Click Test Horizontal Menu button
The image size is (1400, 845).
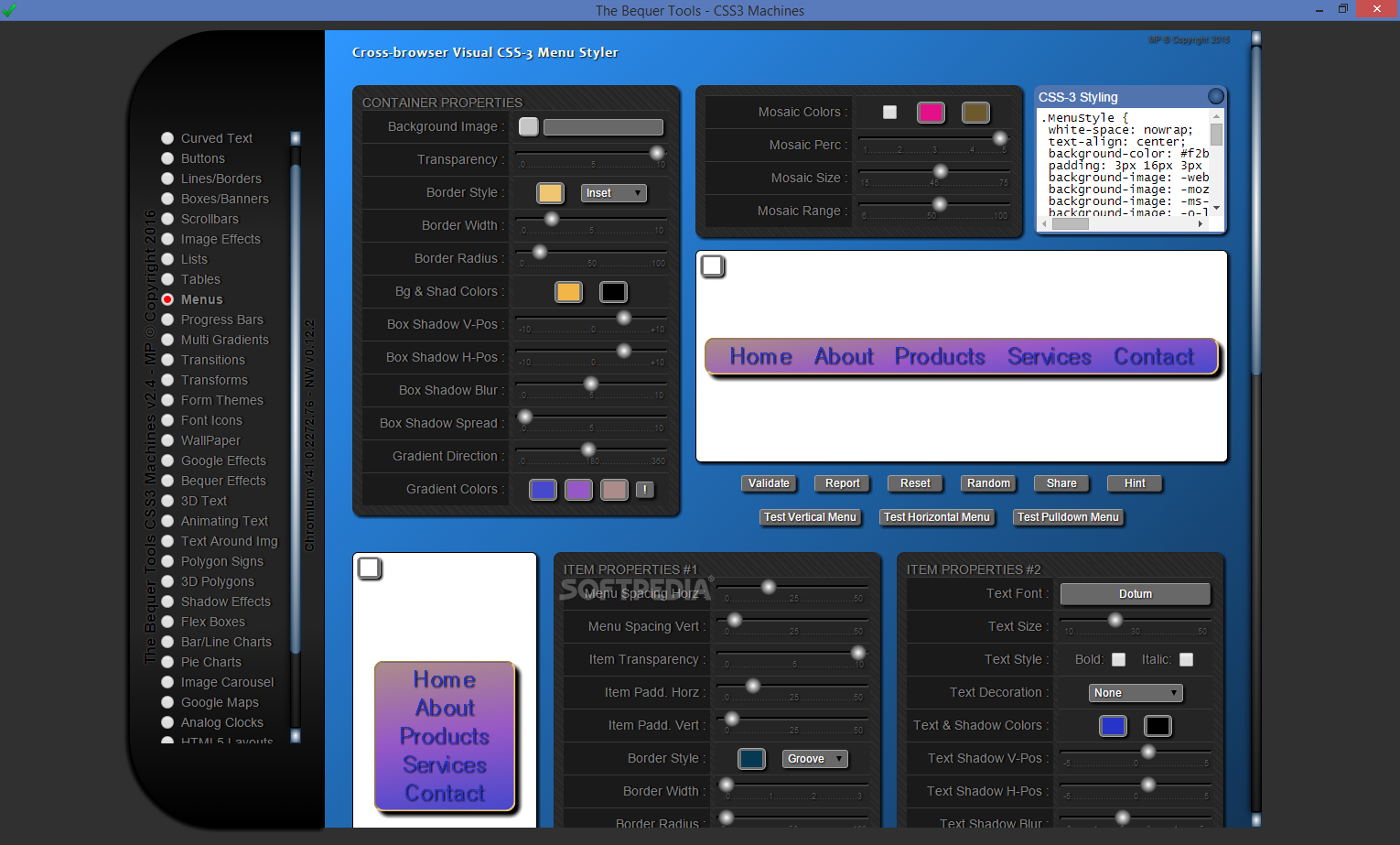937,517
